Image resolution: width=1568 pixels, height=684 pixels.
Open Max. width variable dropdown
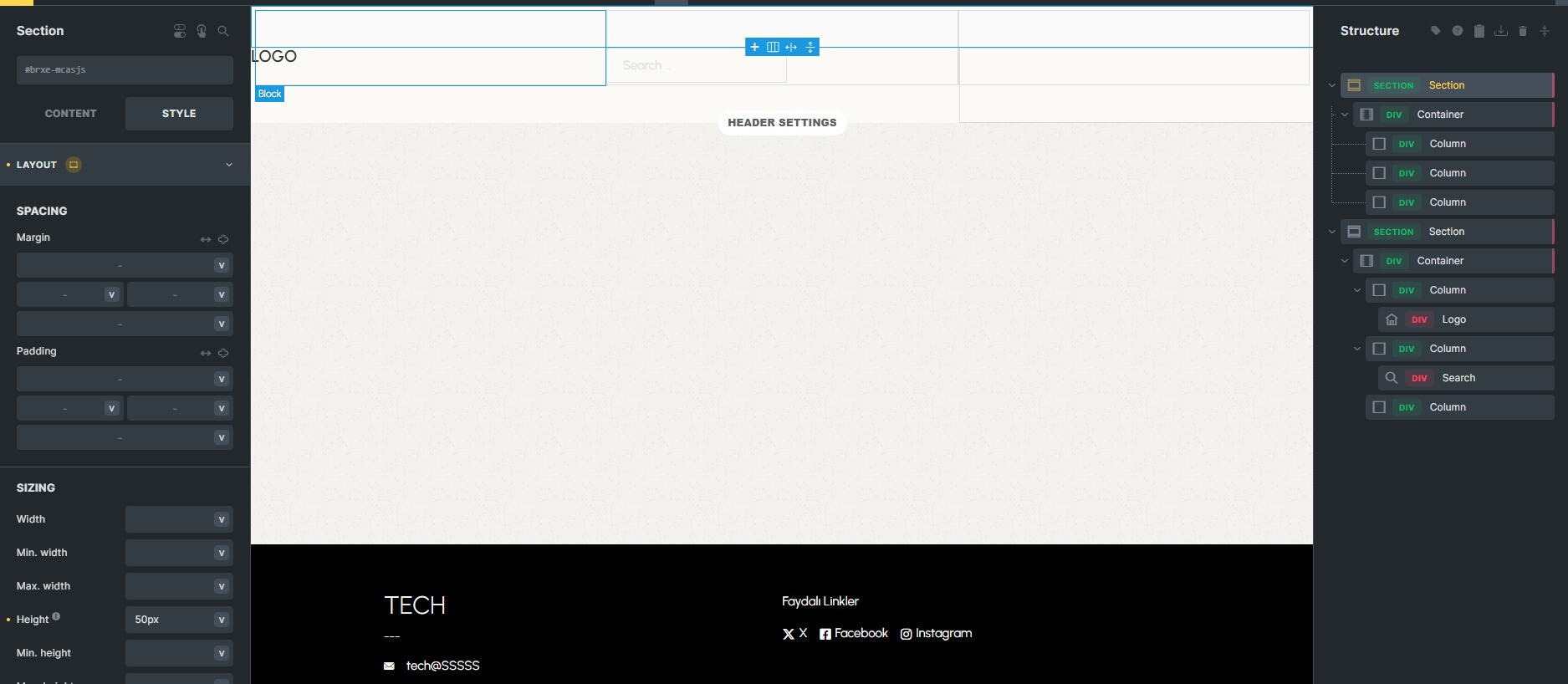click(222, 586)
